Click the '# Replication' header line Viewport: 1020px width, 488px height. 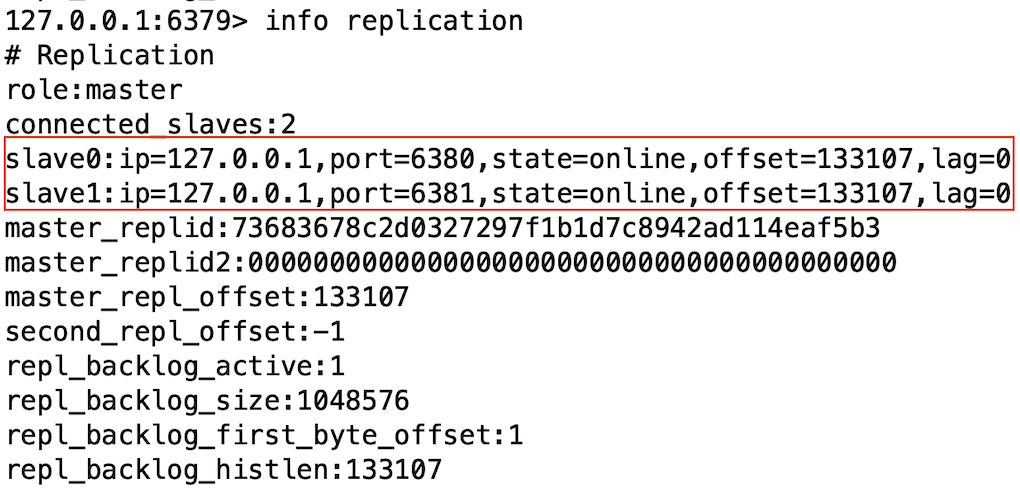(x=110, y=55)
